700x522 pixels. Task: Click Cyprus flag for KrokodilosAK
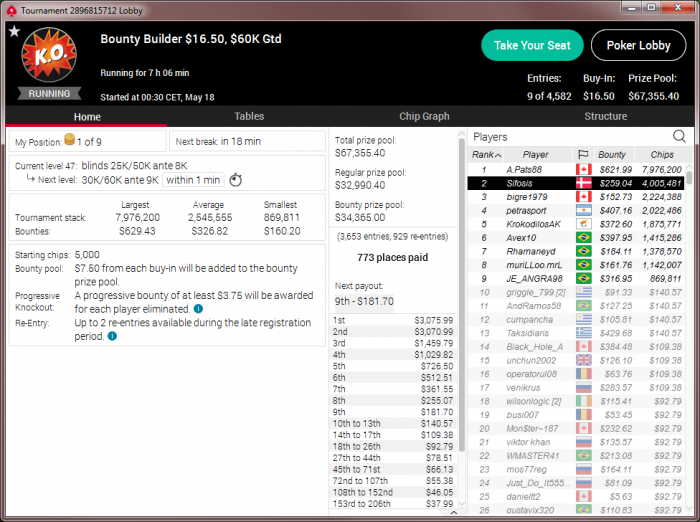pyautogui.click(x=583, y=224)
